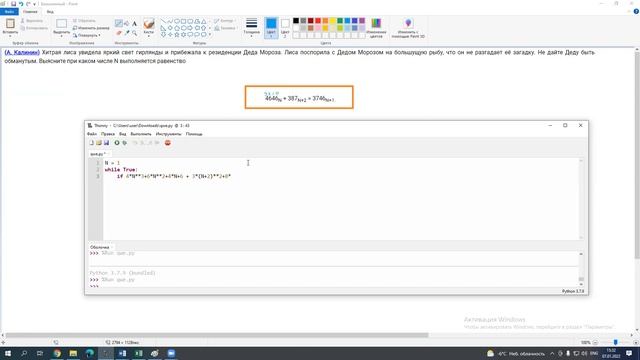Undo last action in Paint title bar

pyautogui.click(x=21, y=4)
